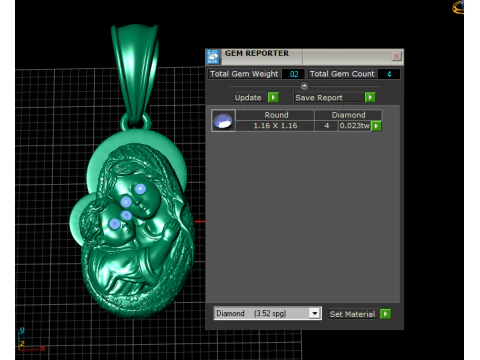480x360 pixels.
Task: Click green arrow next to Save Report
Action: (x=370, y=97)
